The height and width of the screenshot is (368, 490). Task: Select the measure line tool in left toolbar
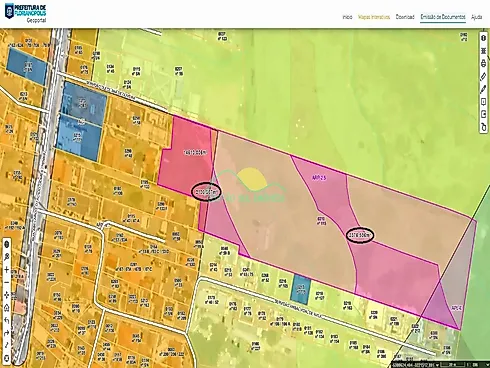(7, 346)
